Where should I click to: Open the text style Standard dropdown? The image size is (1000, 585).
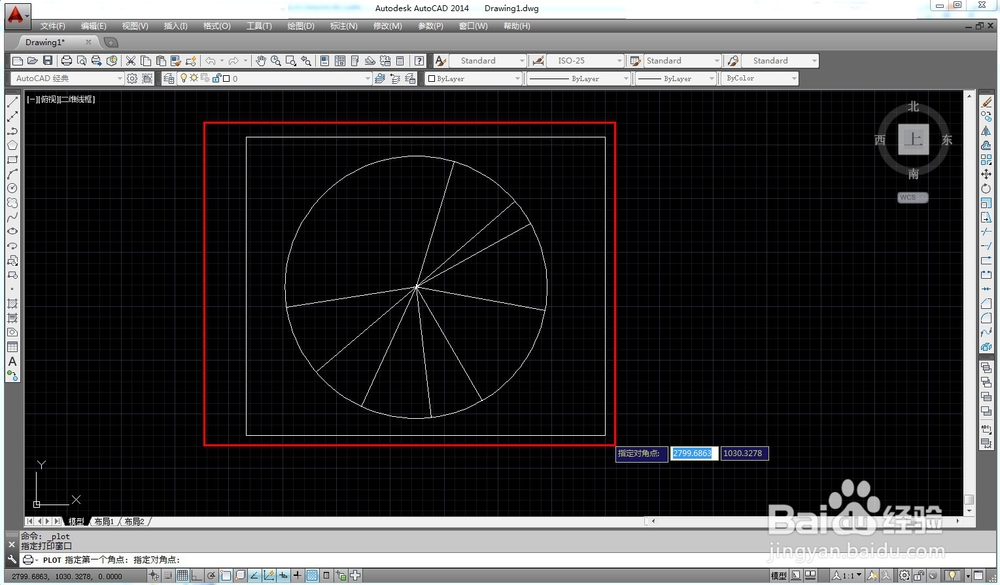(488, 61)
